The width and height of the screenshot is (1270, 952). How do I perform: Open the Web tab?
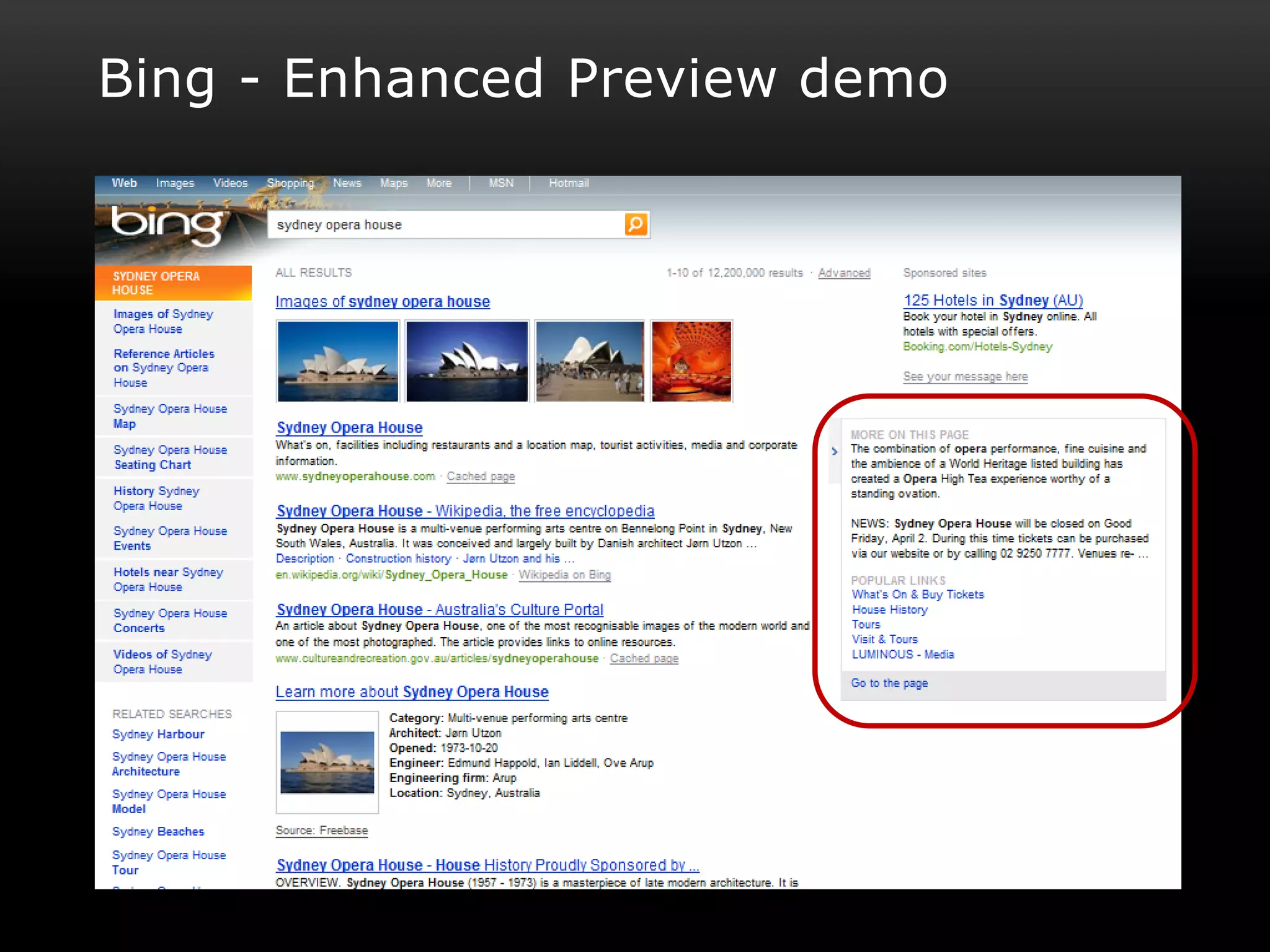[124, 183]
